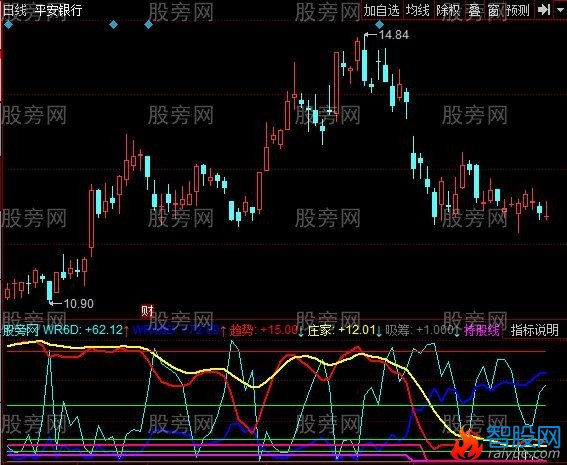Click the 10.90 low price label
Screen dimensions: 567x465
[78, 304]
